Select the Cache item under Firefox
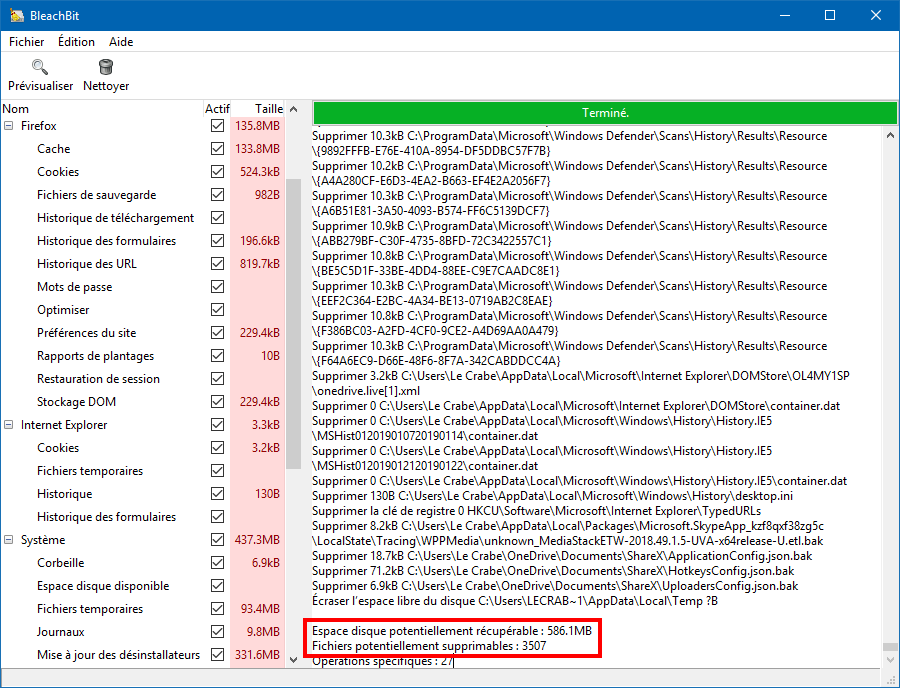Screen dimensions: 900x688 pos(53,149)
